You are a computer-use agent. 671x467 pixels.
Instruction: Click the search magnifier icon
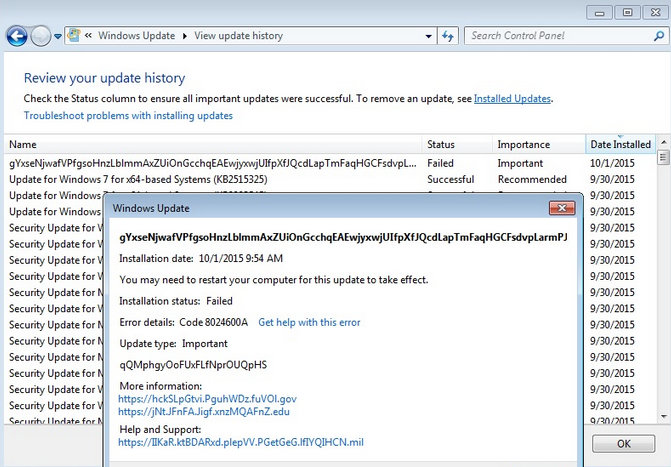(x=659, y=36)
